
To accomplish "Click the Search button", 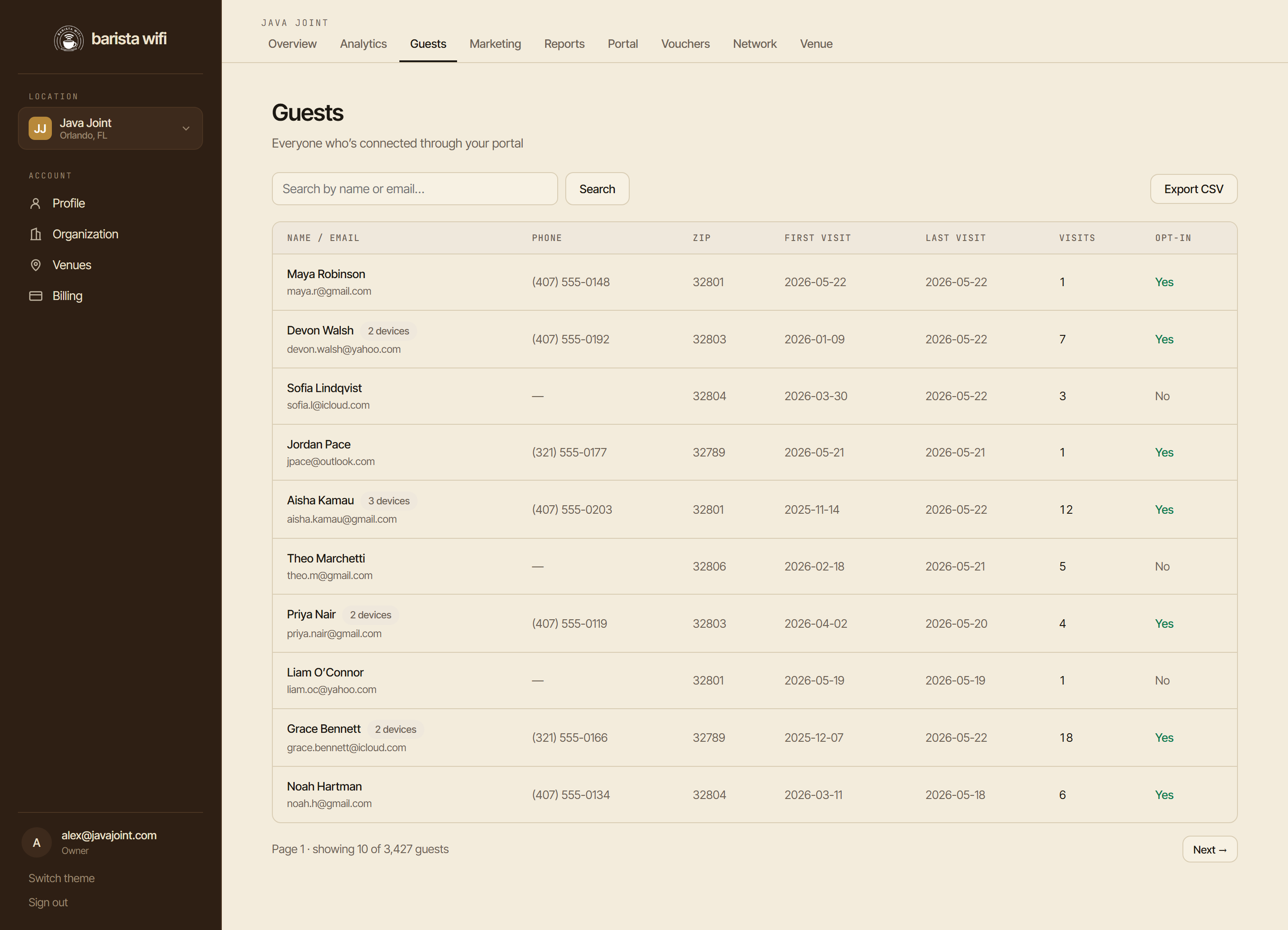I will pyautogui.click(x=597, y=189).
